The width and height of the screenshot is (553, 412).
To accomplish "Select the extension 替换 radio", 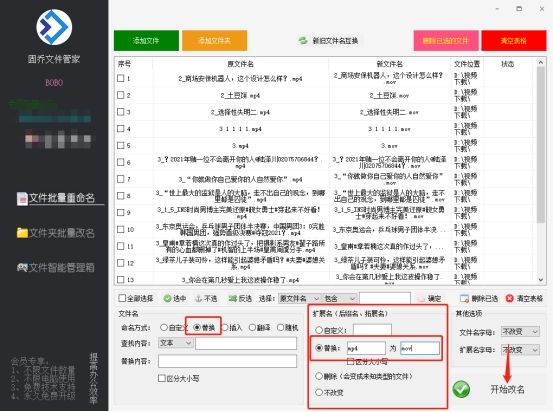I will (319, 348).
